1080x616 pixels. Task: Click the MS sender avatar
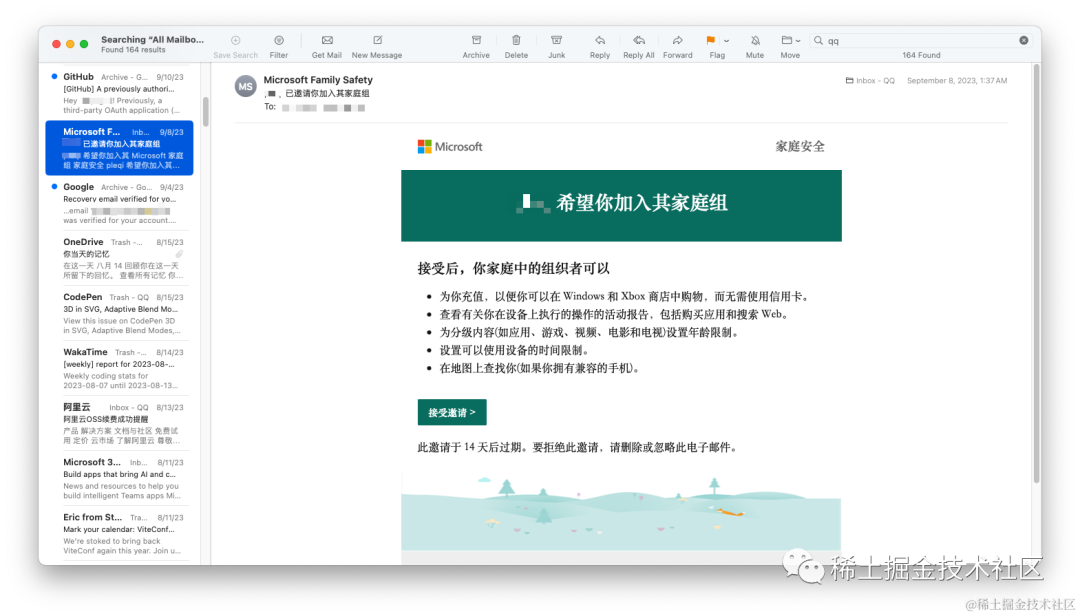pyautogui.click(x=245, y=87)
